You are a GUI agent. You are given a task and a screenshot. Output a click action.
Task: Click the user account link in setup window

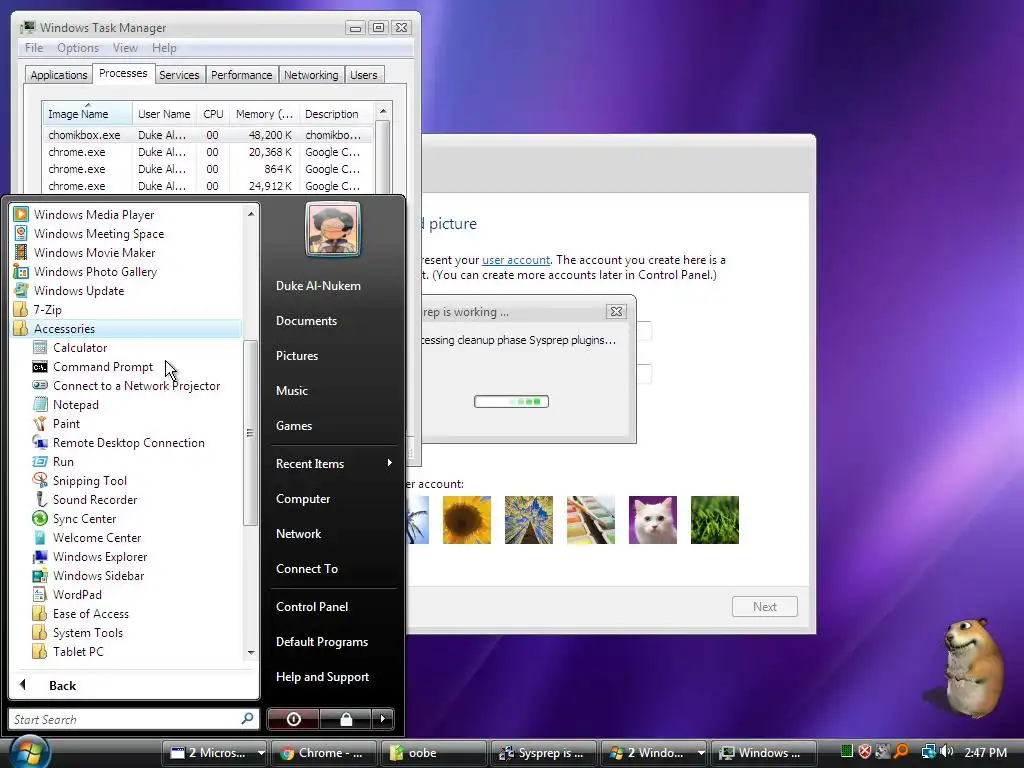pos(516,260)
